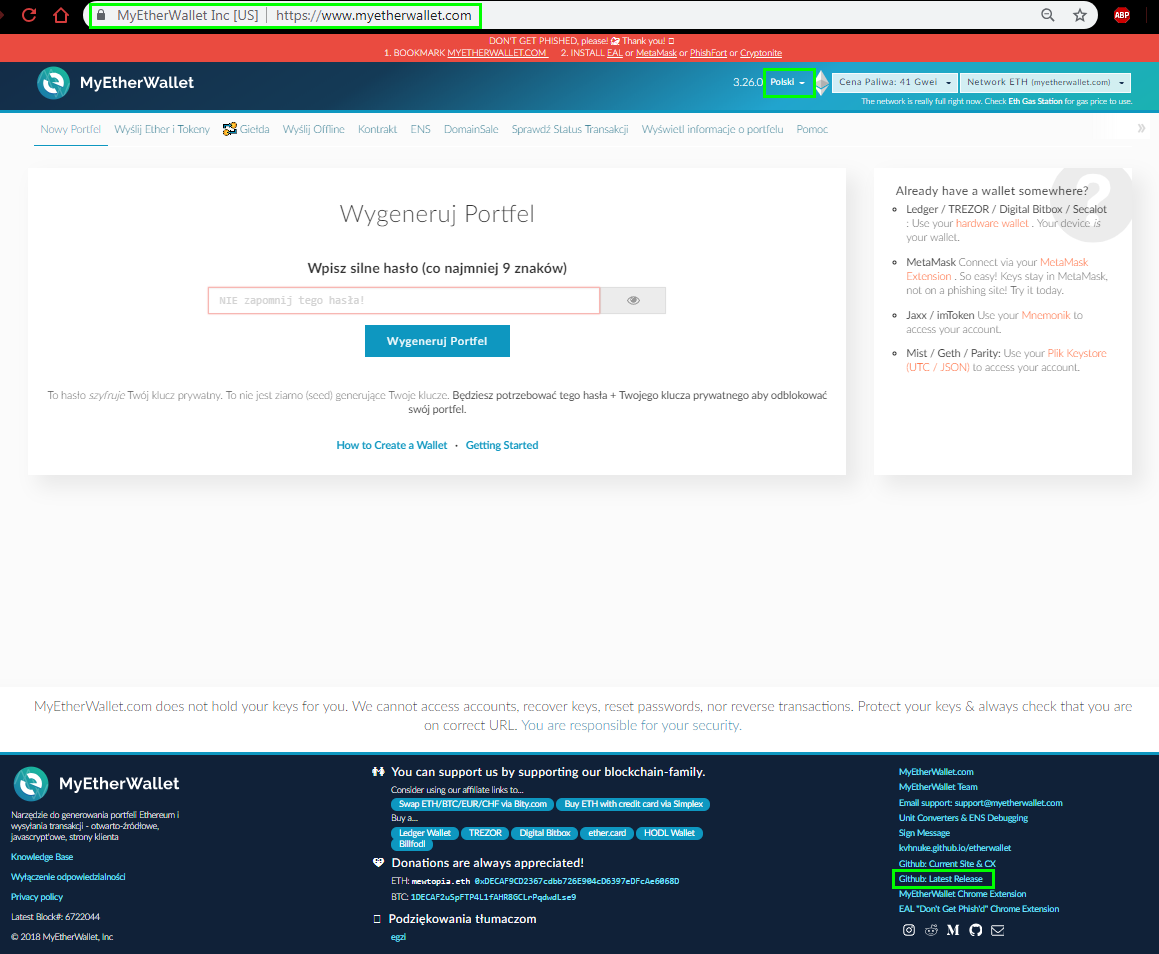Open the Mnemonik link

coord(1046,315)
